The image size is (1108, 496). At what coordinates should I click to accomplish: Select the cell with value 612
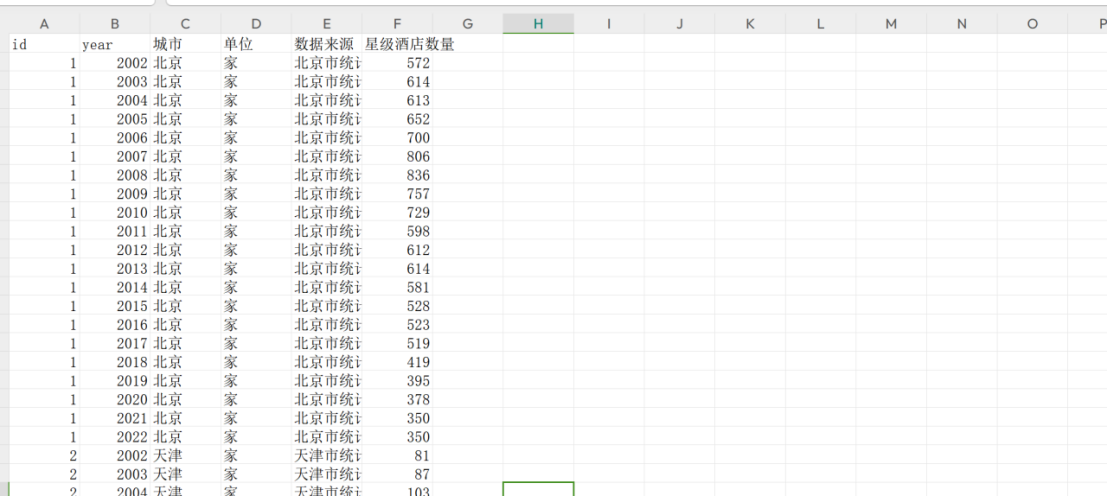coord(397,250)
